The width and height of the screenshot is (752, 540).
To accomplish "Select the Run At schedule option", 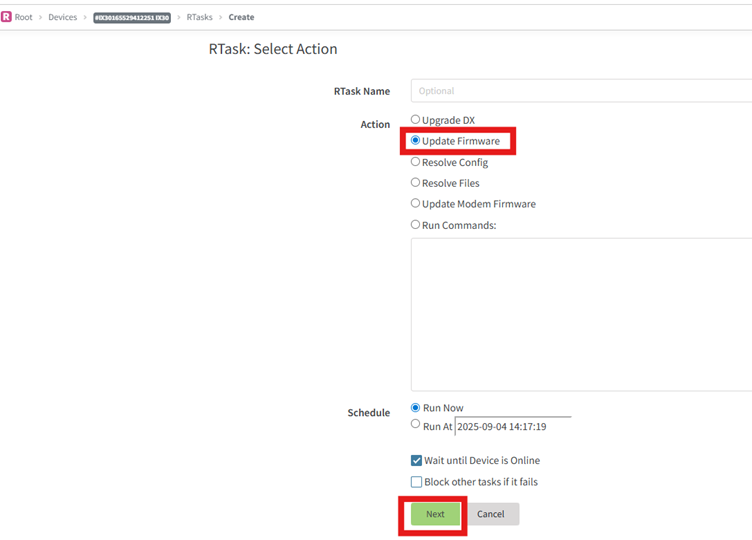I will 416,425.
